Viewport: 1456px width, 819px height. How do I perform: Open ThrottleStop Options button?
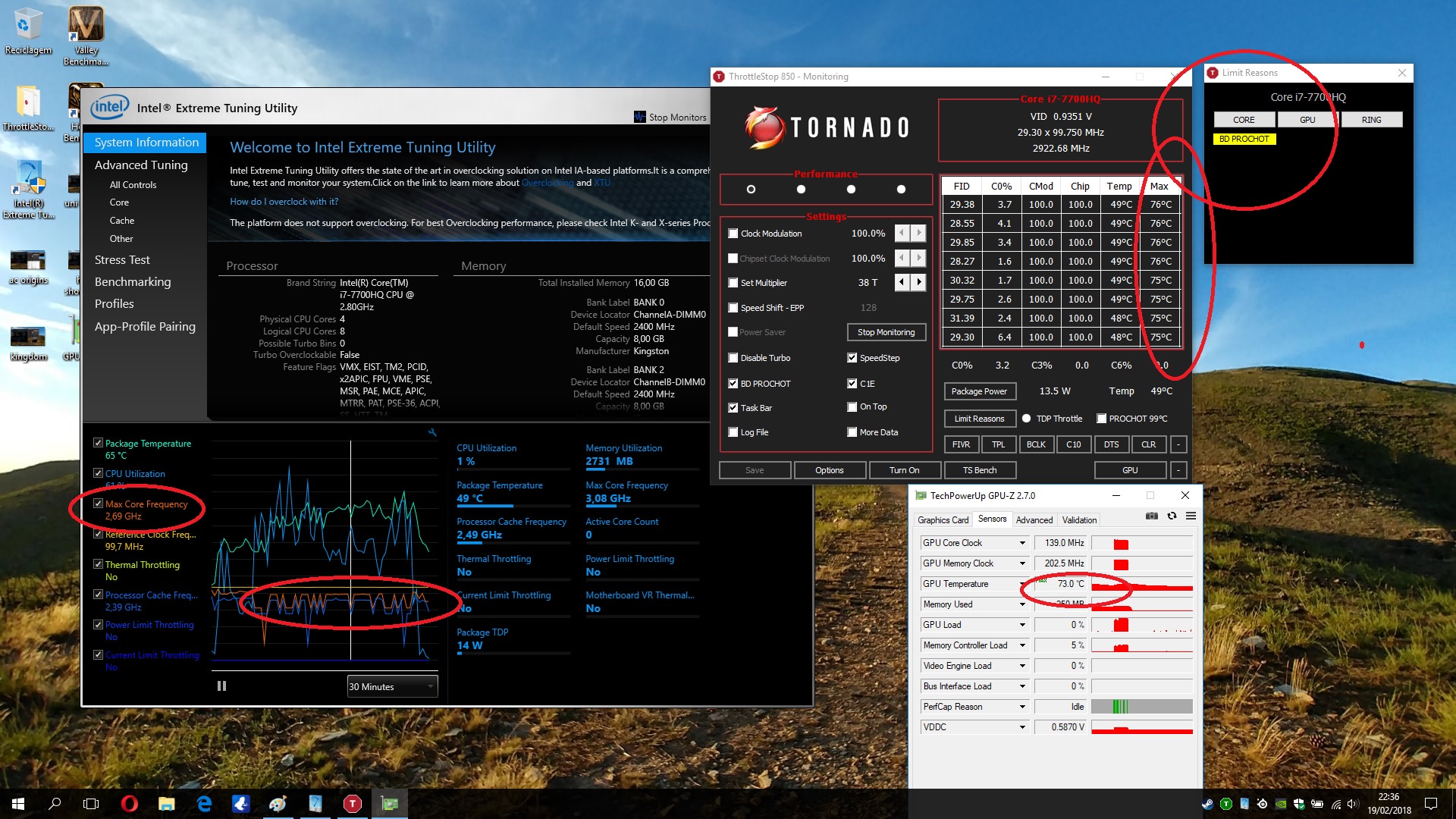point(829,470)
